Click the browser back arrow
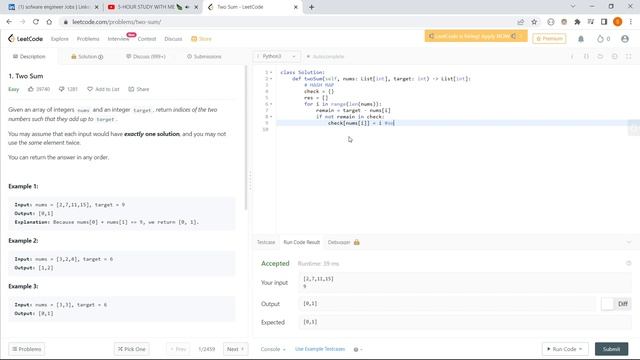The width and height of the screenshot is (640, 360). 9,22
